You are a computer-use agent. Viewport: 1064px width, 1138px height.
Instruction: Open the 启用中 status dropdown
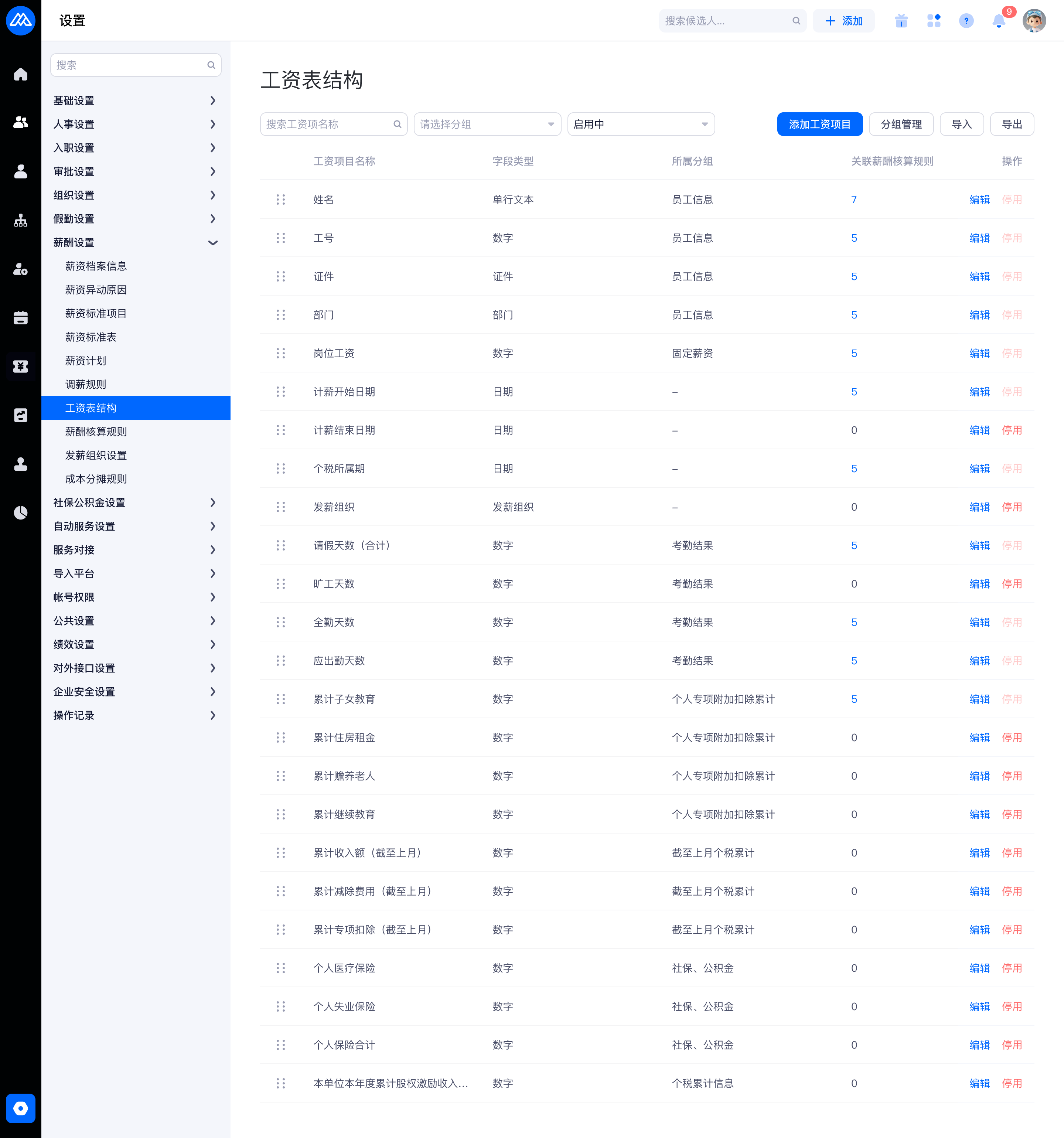641,124
